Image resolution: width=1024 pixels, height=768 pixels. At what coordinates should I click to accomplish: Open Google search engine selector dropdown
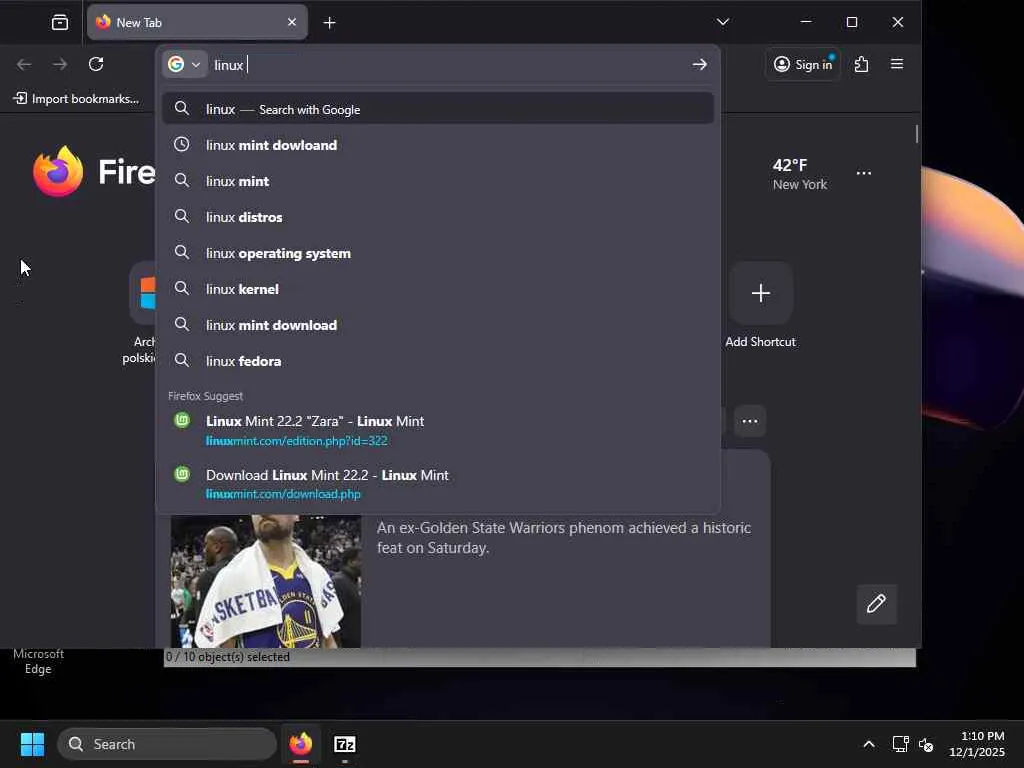(185, 64)
